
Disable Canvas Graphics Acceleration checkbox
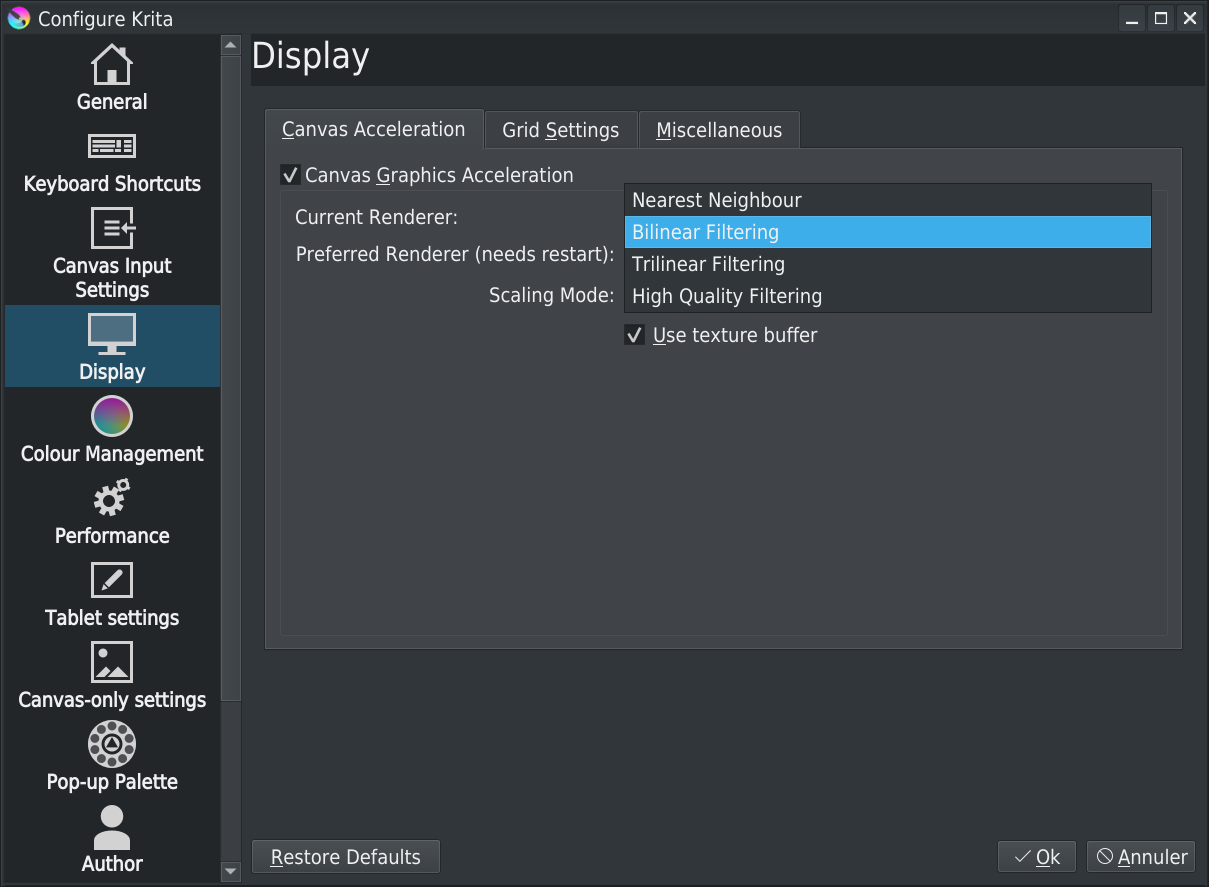(290, 175)
